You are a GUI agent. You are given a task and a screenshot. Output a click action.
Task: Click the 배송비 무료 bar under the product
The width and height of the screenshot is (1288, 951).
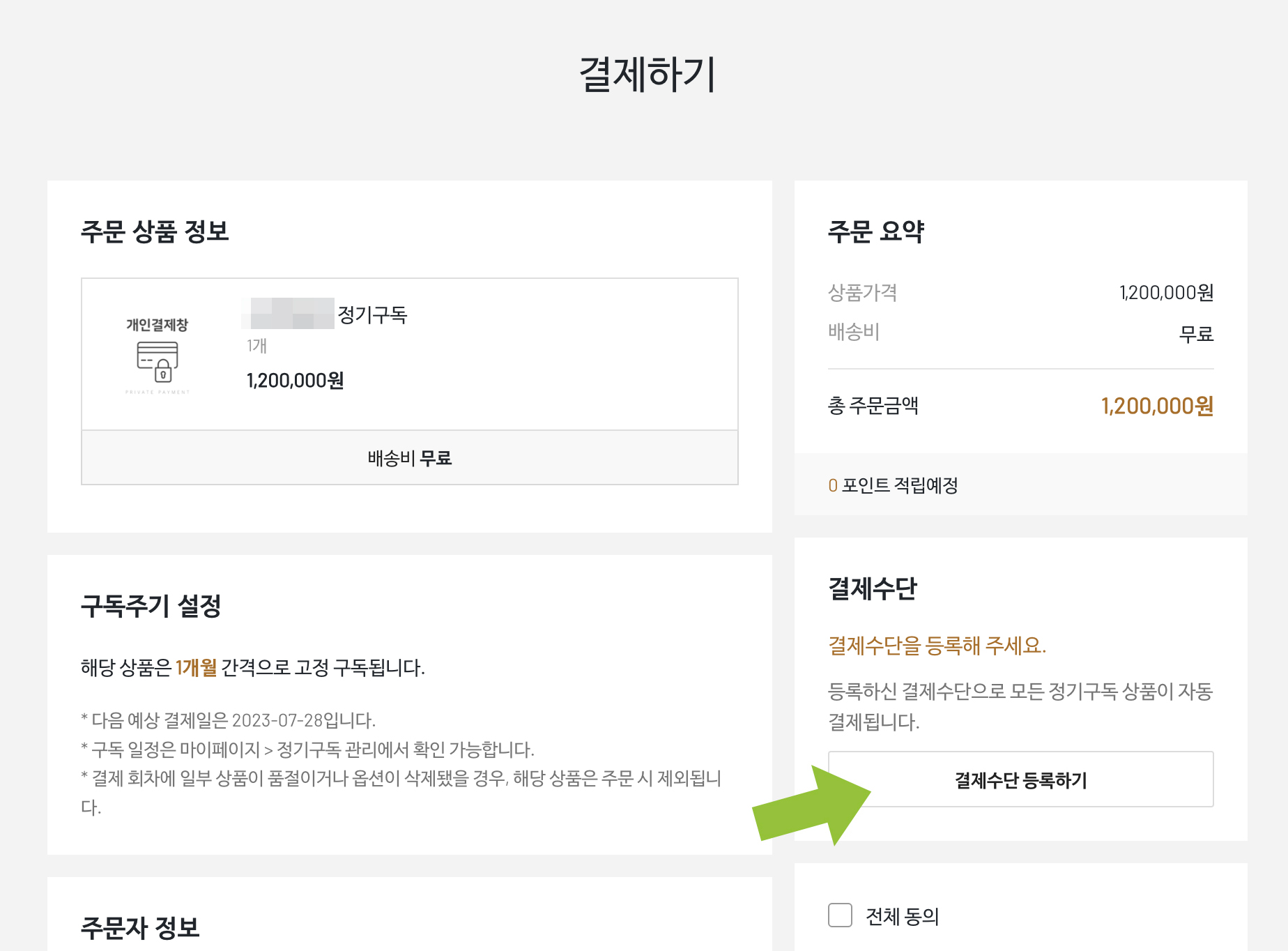coord(410,458)
